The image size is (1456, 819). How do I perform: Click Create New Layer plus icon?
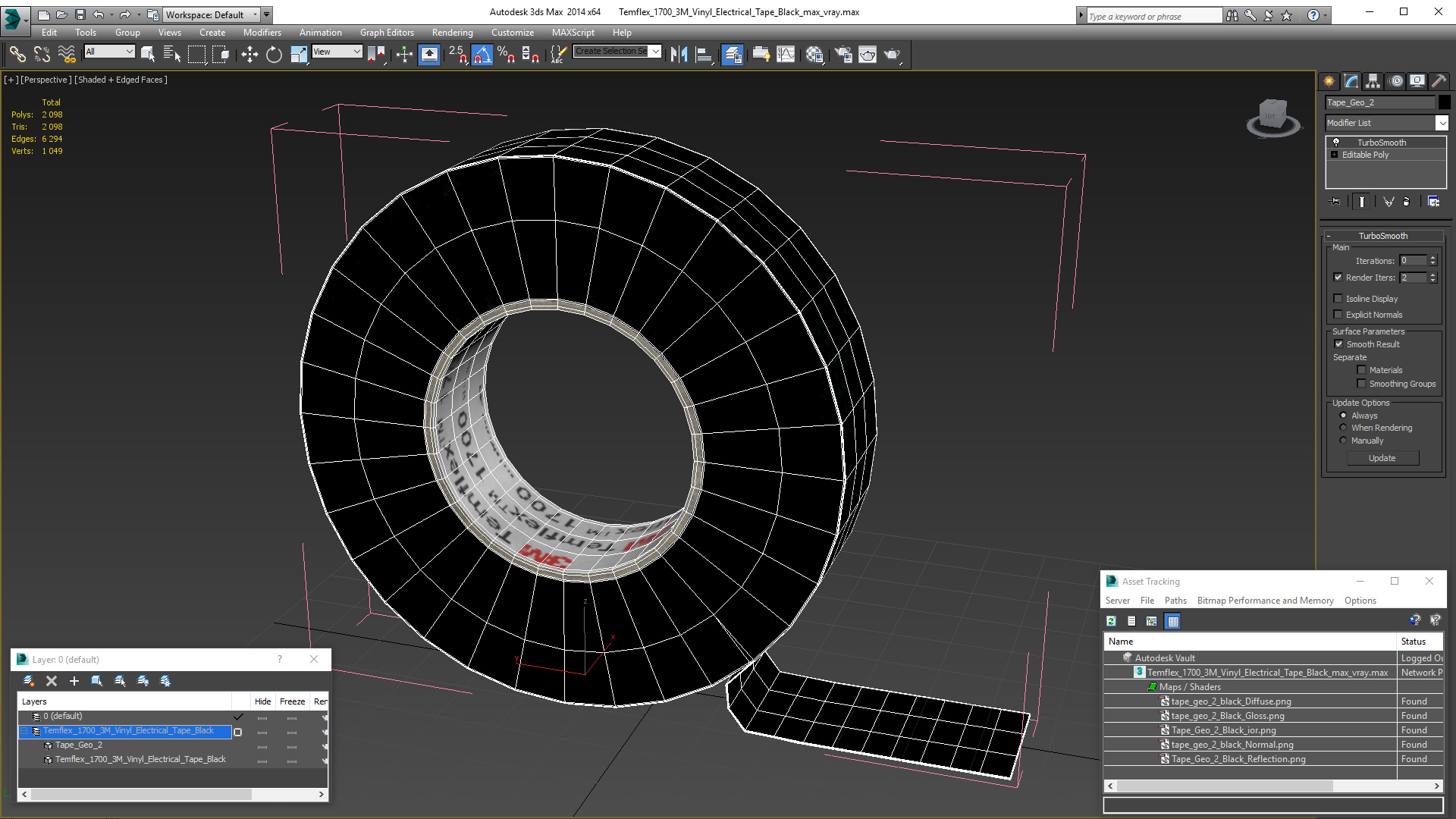coord(74,681)
